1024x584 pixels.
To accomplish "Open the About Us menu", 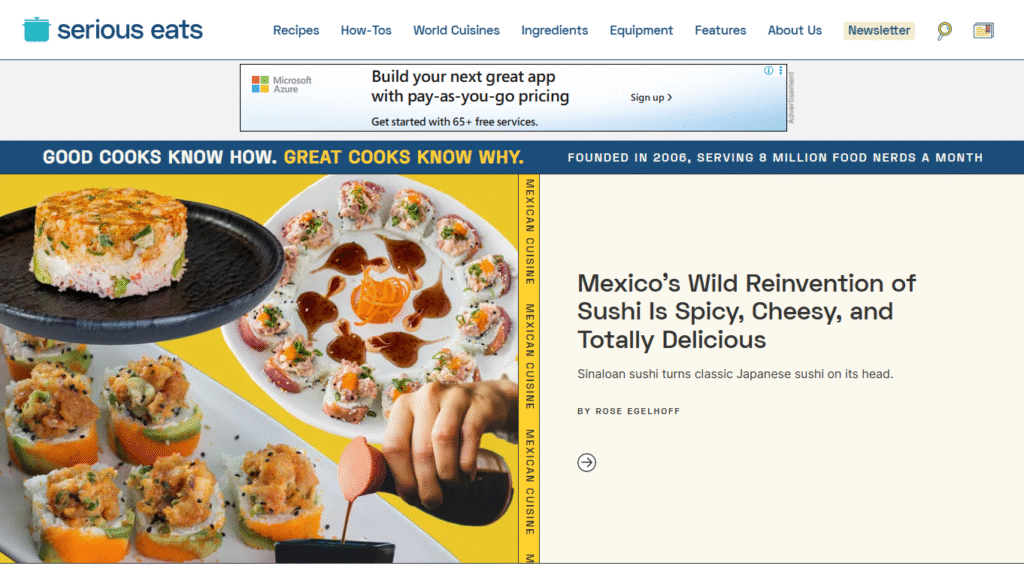I will click(794, 30).
